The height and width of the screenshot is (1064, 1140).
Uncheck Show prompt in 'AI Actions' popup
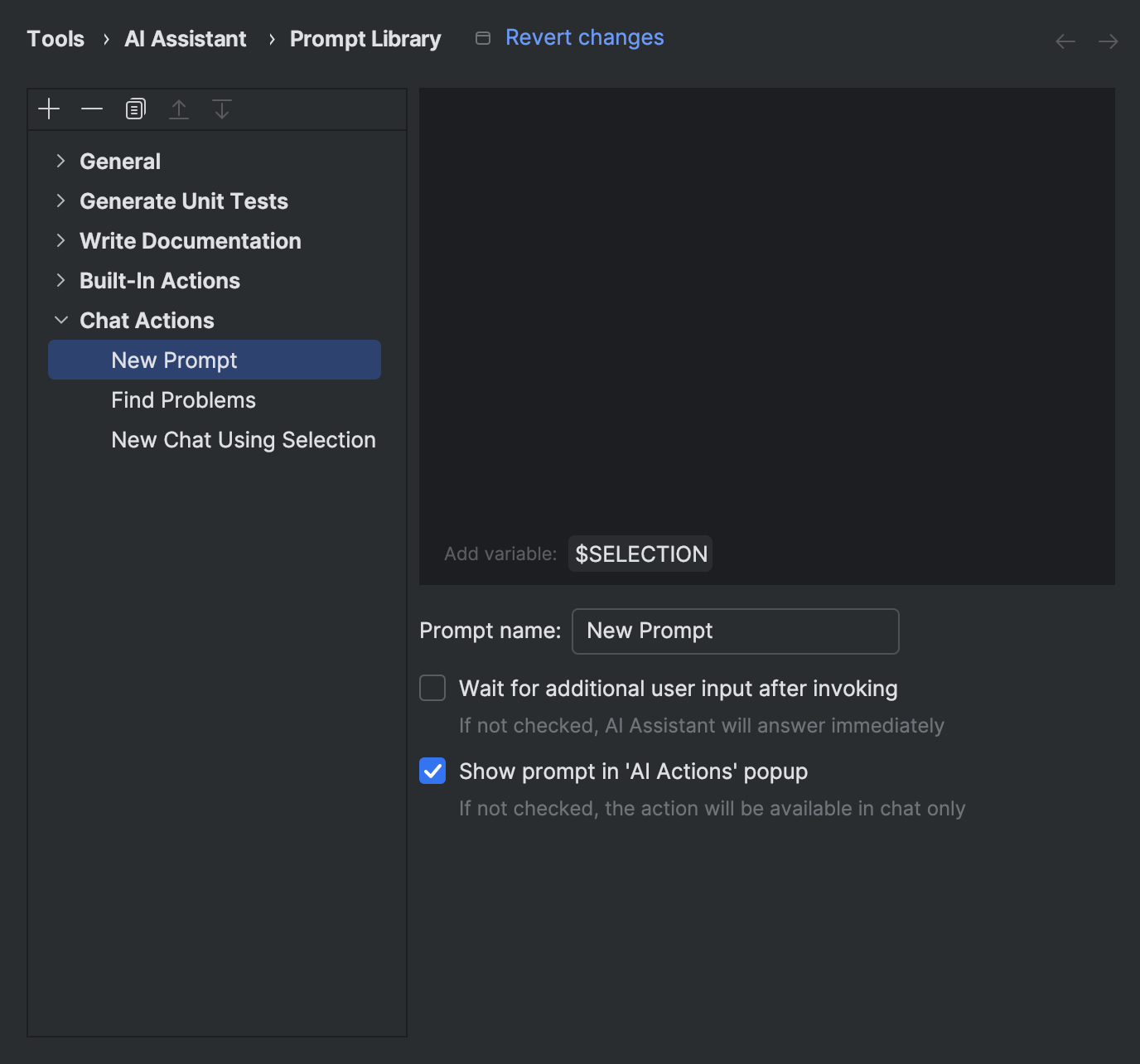click(x=432, y=771)
